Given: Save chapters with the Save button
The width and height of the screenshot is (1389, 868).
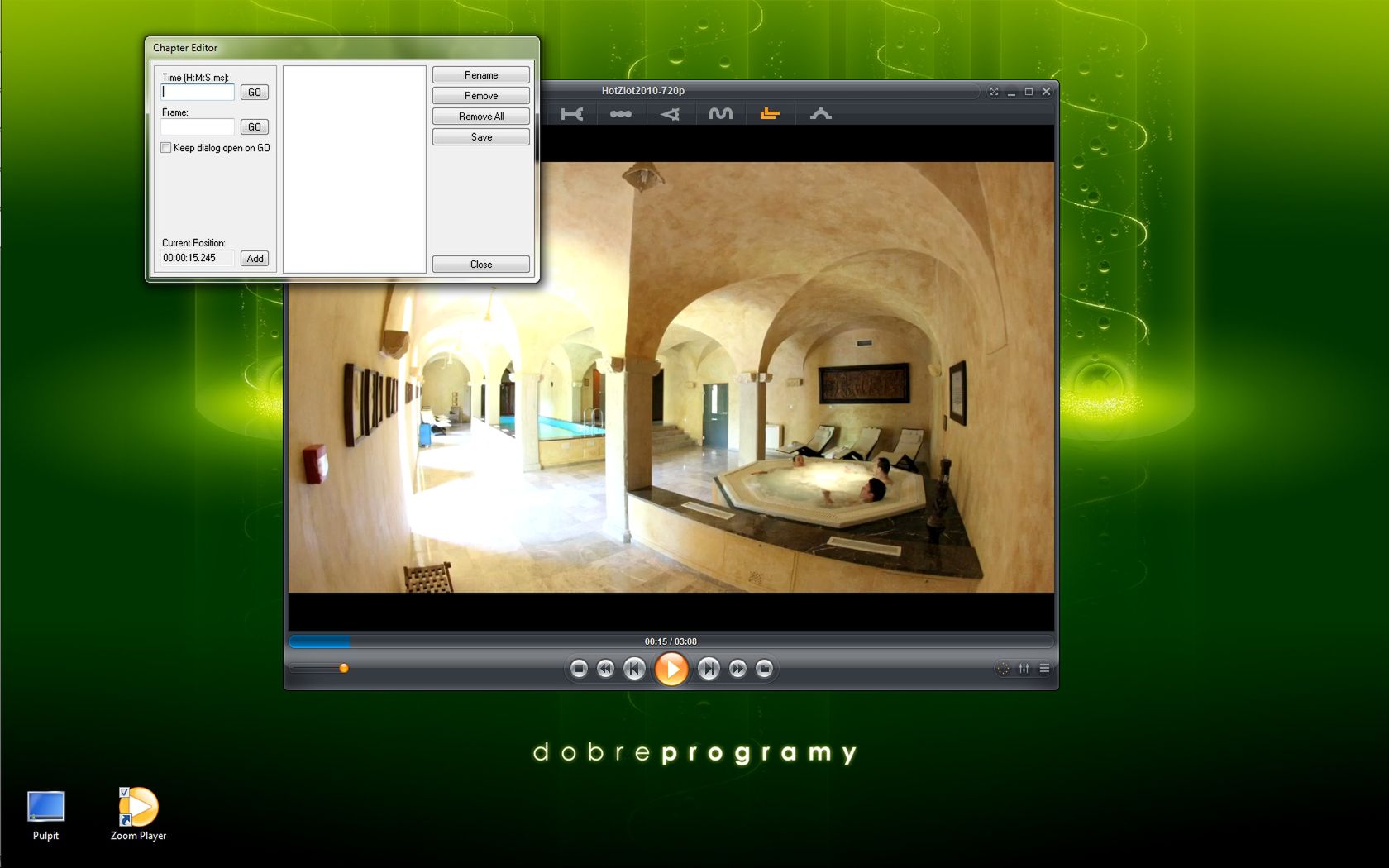Looking at the screenshot, I should (x=481, y=137).
